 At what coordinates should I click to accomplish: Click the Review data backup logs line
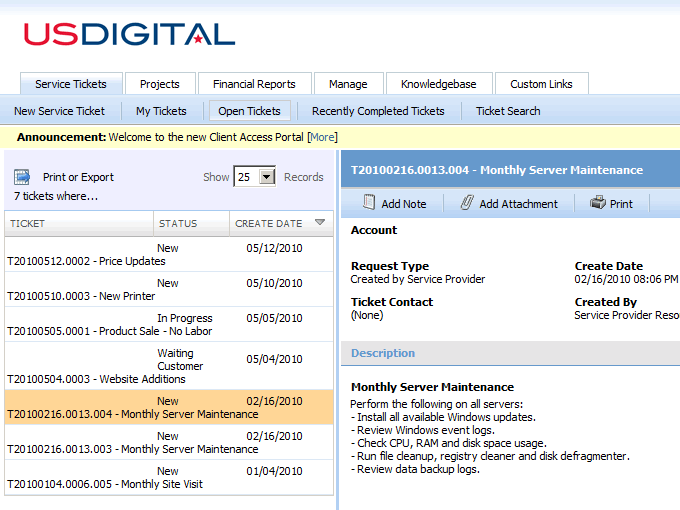[x=415, y=469]
